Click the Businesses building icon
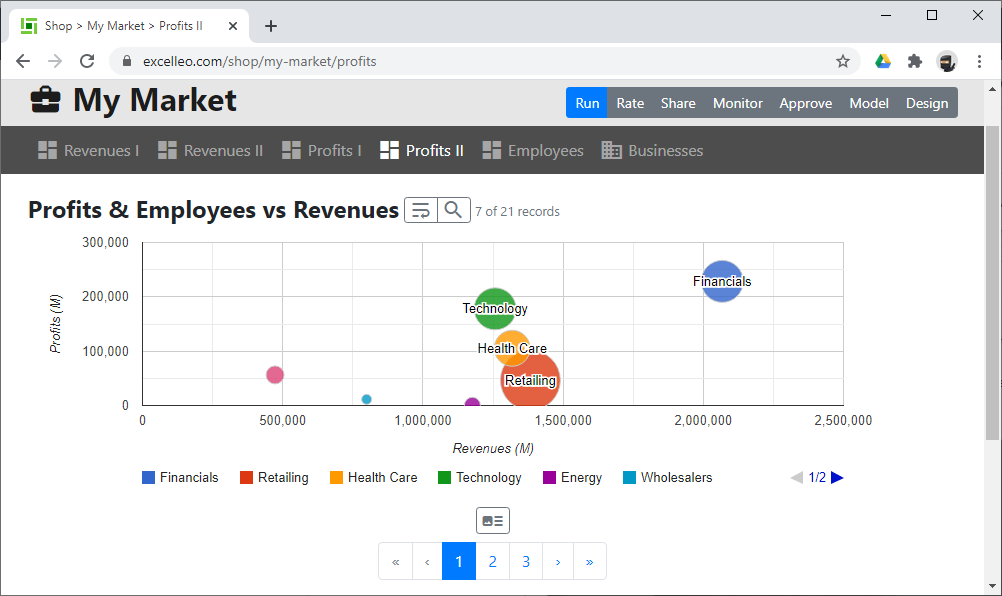This screenshot has height=596, width=1002. 612,150
